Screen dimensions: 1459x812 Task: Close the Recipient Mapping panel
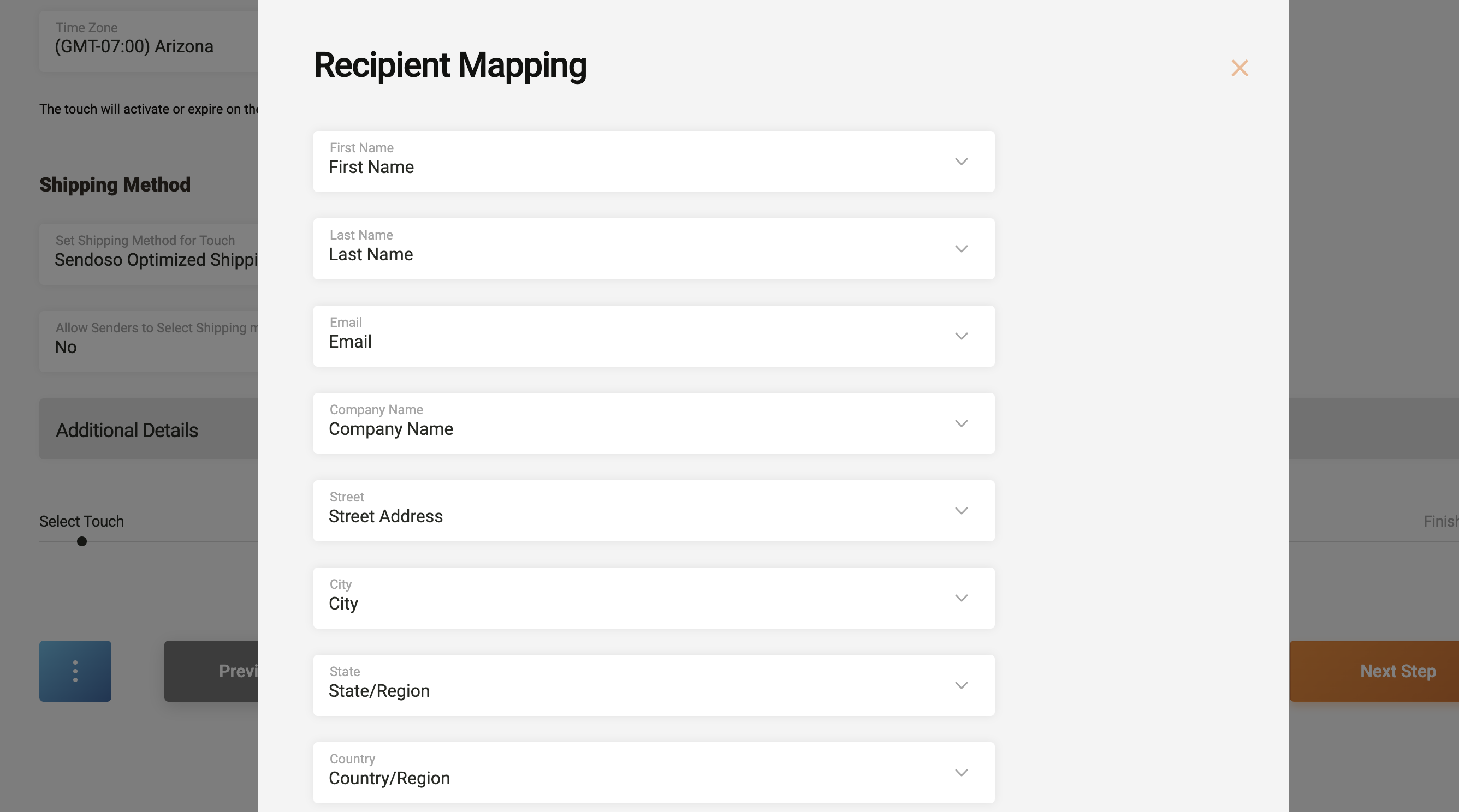click(x=1239, y=68)
